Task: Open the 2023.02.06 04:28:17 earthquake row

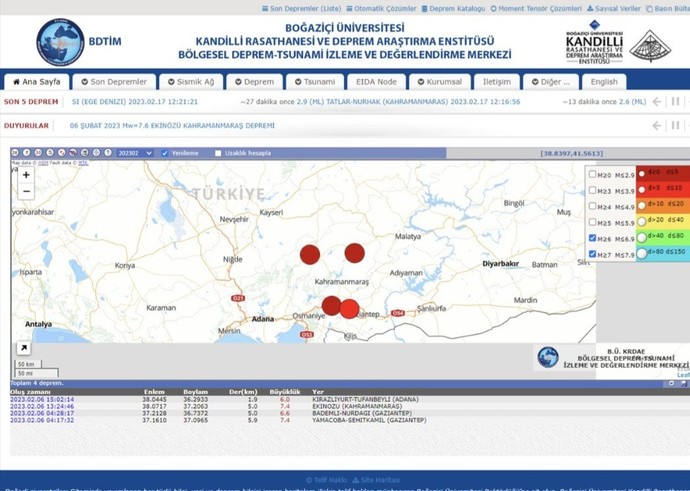Action: tap(350, 413)
